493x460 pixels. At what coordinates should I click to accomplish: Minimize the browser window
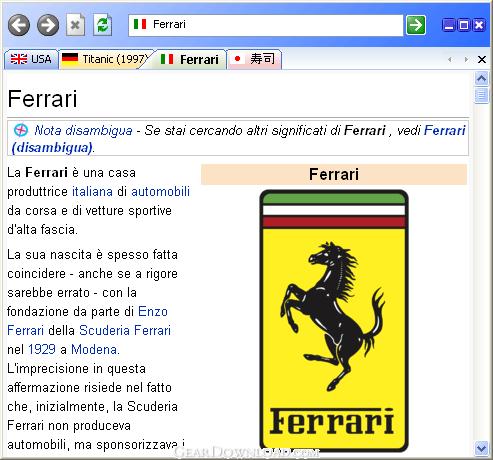click(449, 25)
